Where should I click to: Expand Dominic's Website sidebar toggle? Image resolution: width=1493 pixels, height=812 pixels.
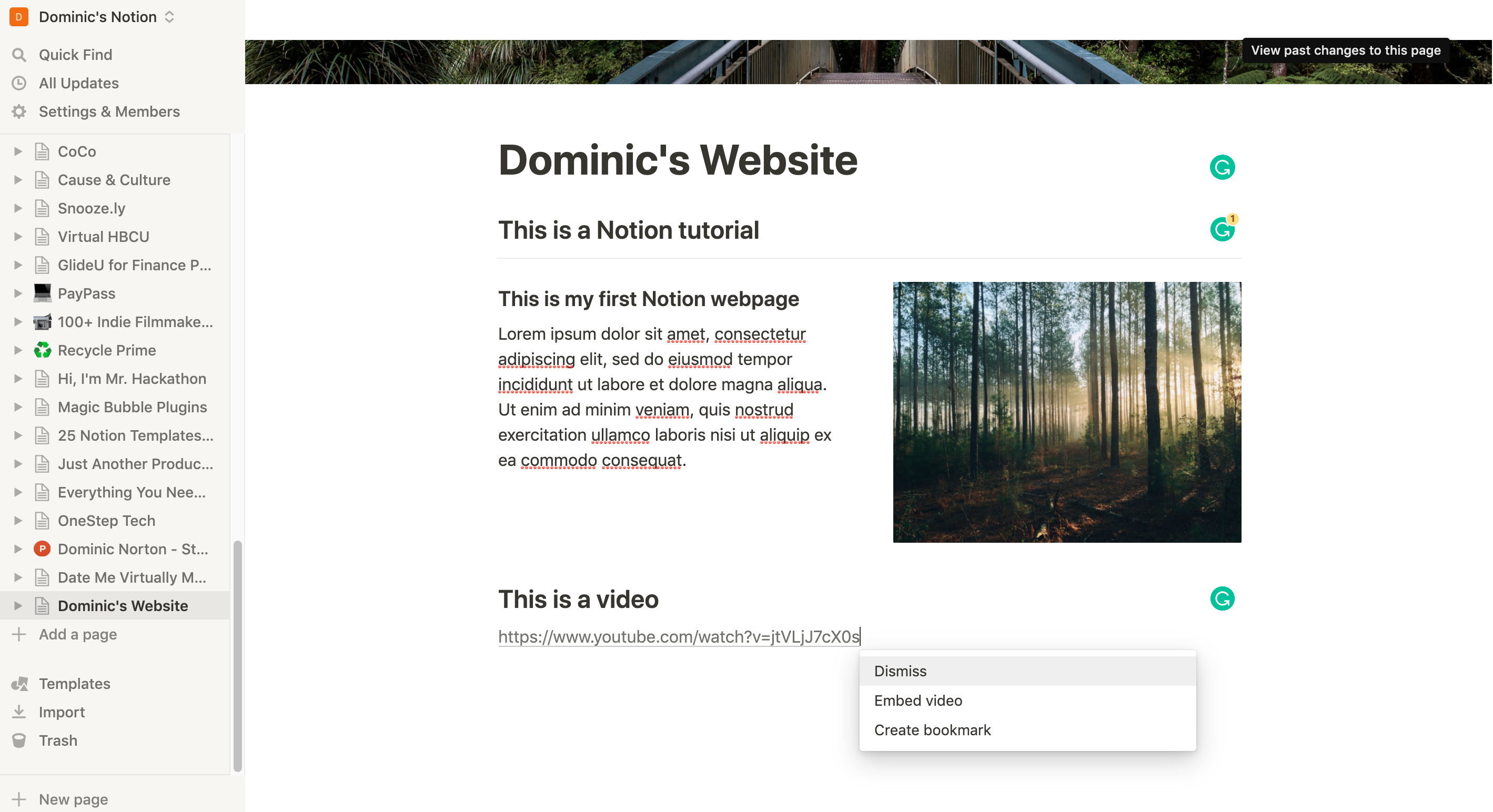coord(18,606)
